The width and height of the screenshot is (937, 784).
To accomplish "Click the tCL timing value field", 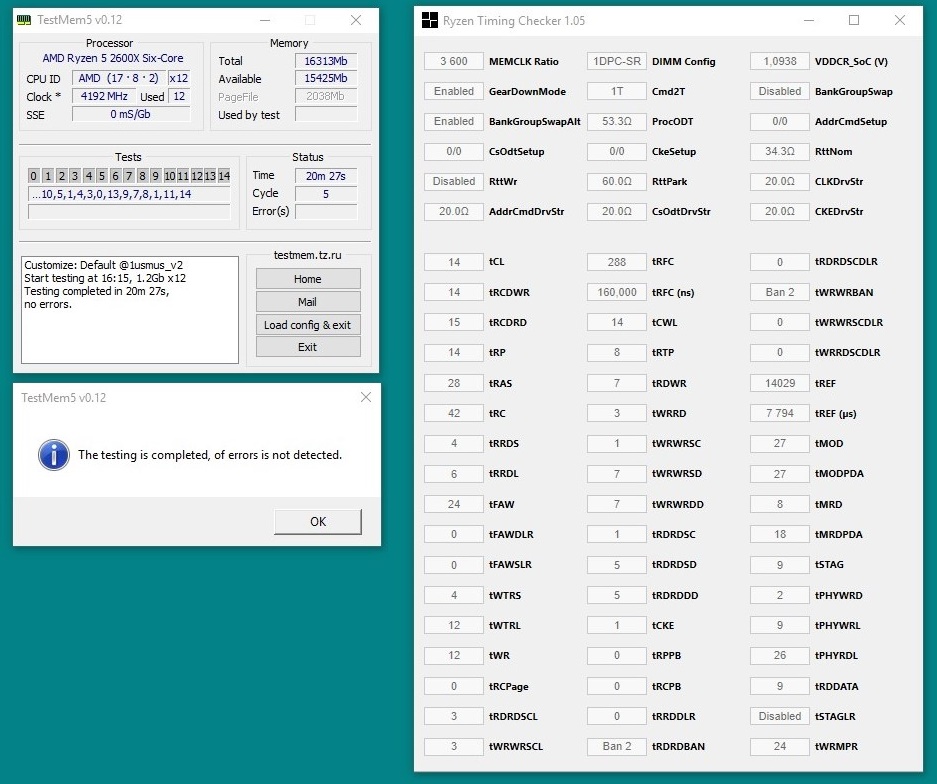I will (453, 262).
